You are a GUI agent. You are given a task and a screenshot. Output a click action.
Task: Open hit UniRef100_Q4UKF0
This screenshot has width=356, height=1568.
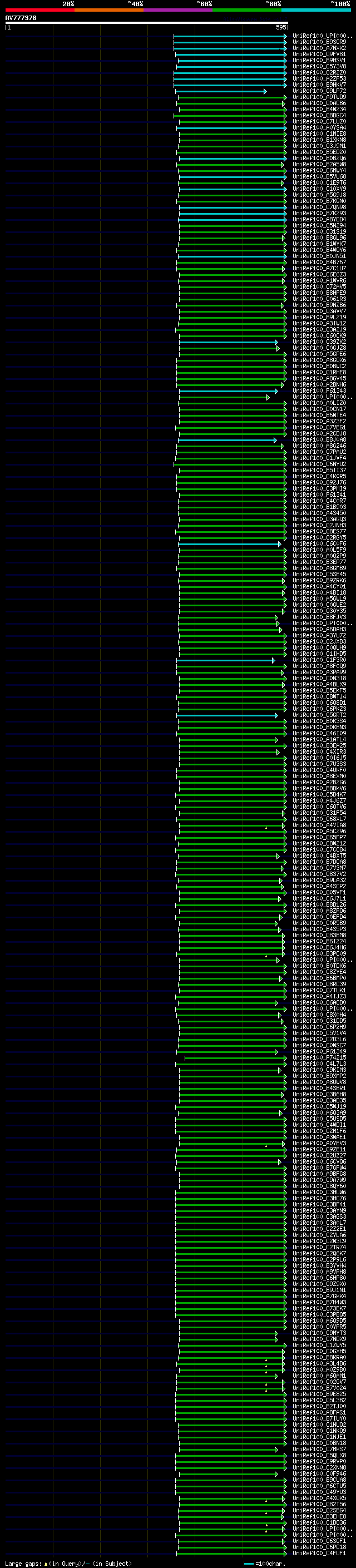click(x=319, y=769)
